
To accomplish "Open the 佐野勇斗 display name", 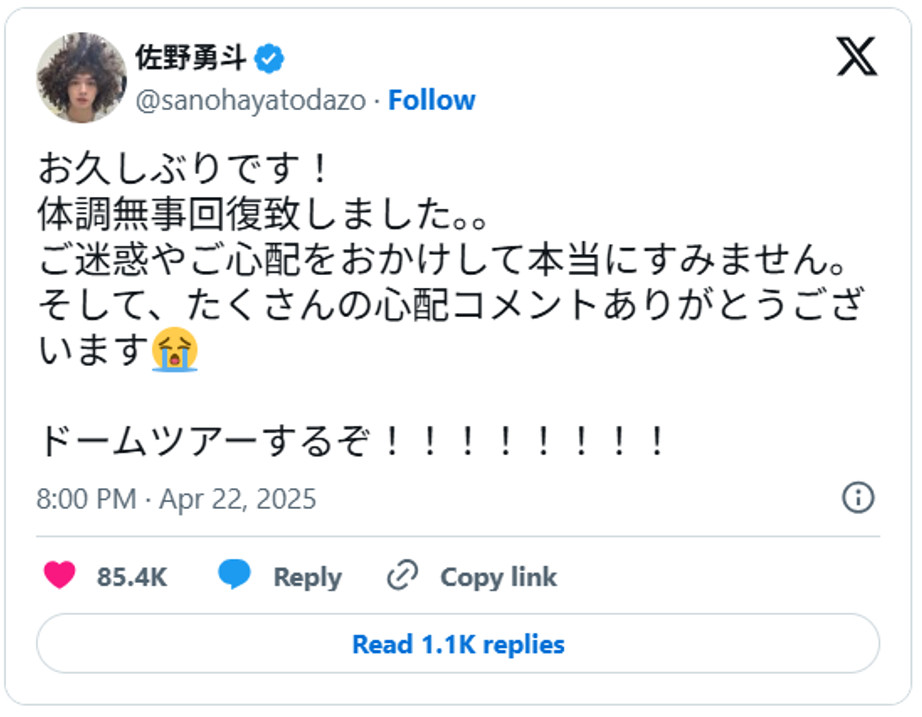I will [x=190, y=59].
